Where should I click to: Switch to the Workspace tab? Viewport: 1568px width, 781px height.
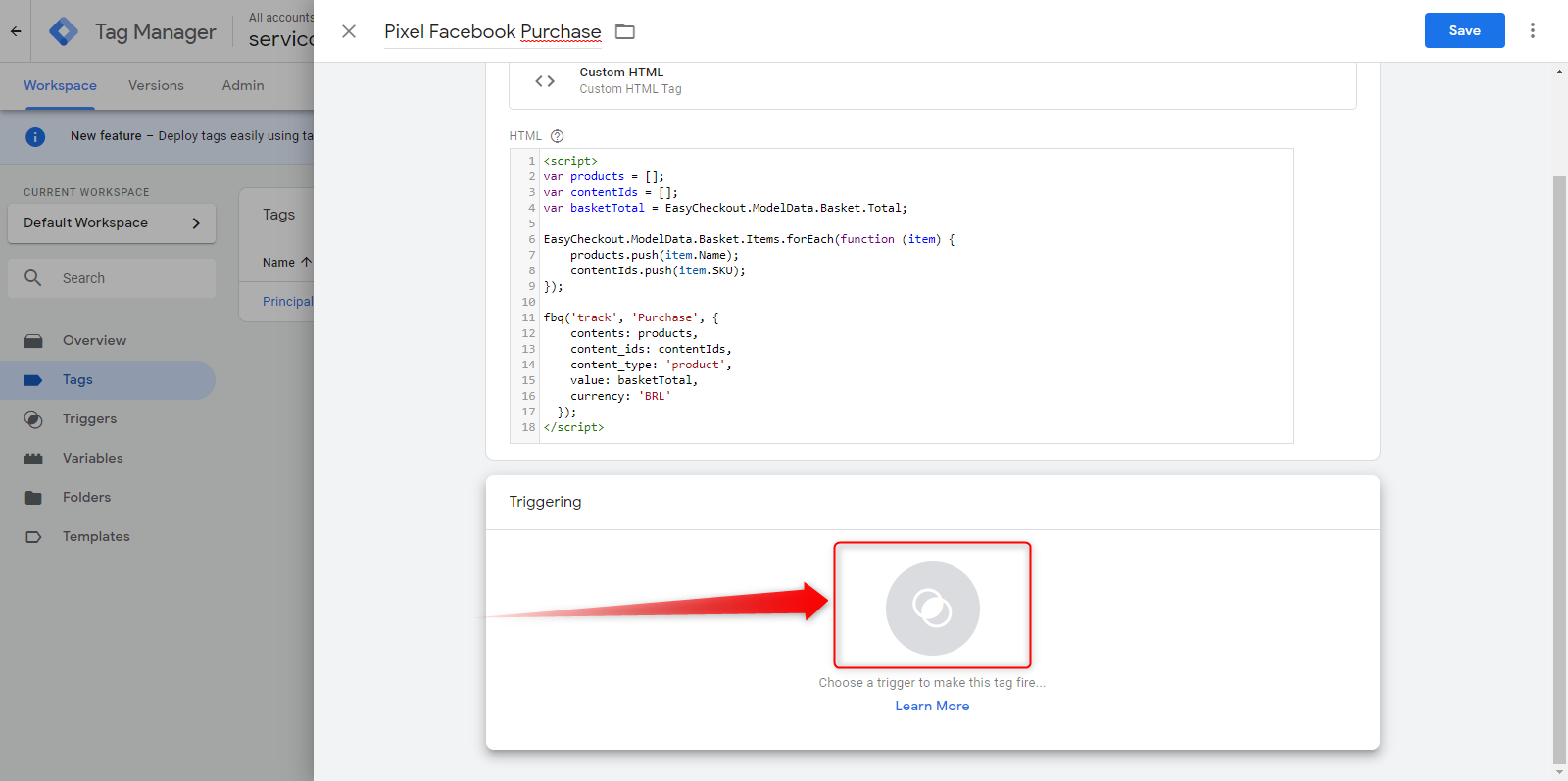60,85
